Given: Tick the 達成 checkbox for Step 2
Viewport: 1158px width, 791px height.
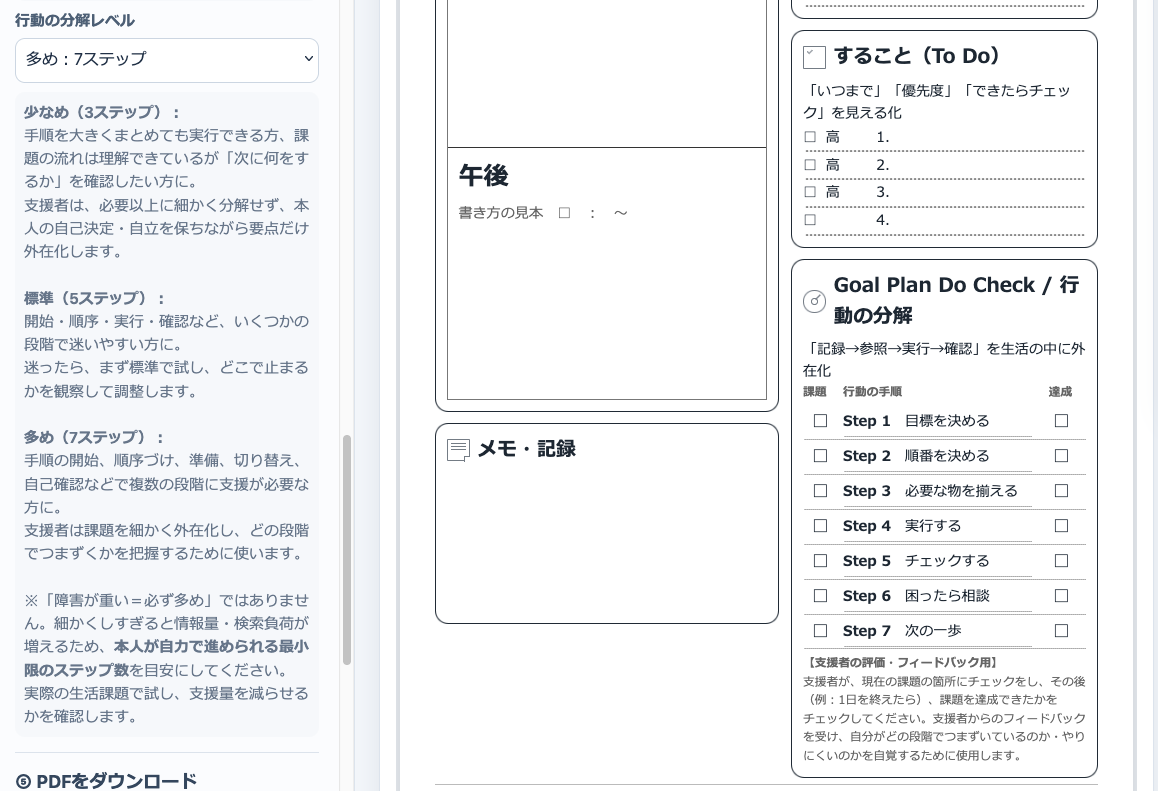Looking at the screenshot, I should click(1061, 456).
